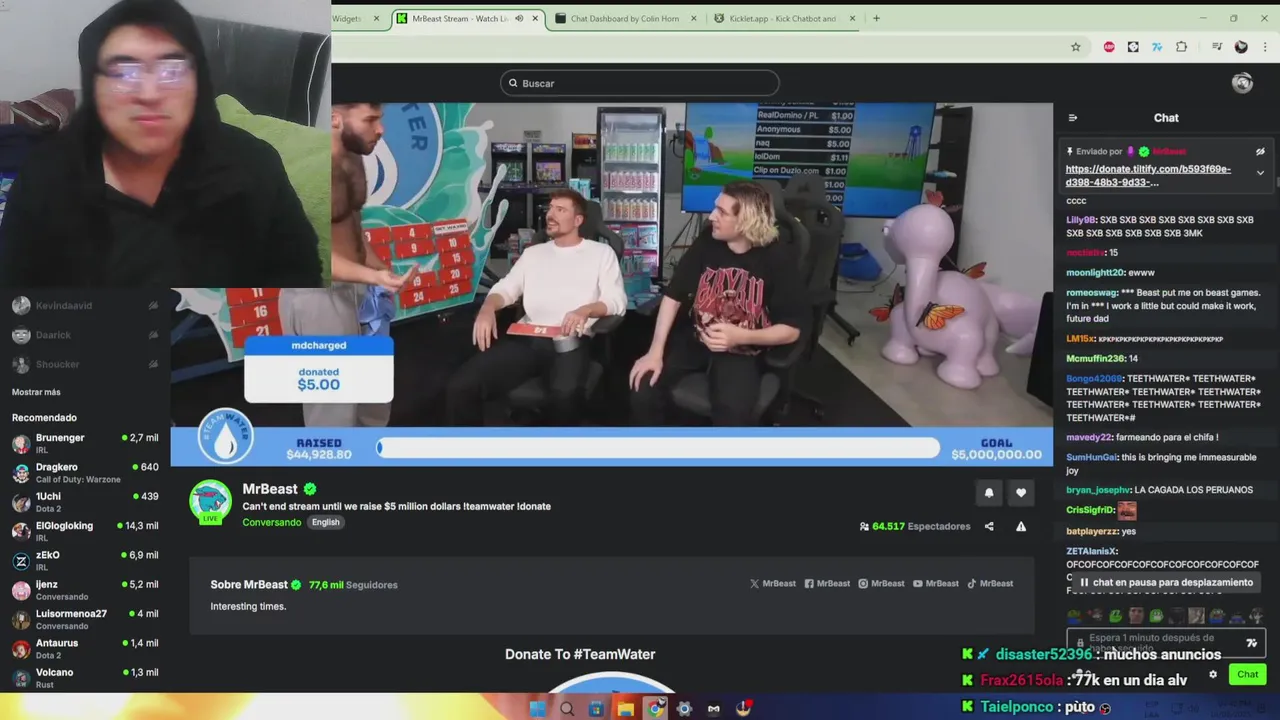The width and height of the screenshot is (1280, 720).
Task: Open the ElGlogloking recommended channel
Action: pos(85,531)
